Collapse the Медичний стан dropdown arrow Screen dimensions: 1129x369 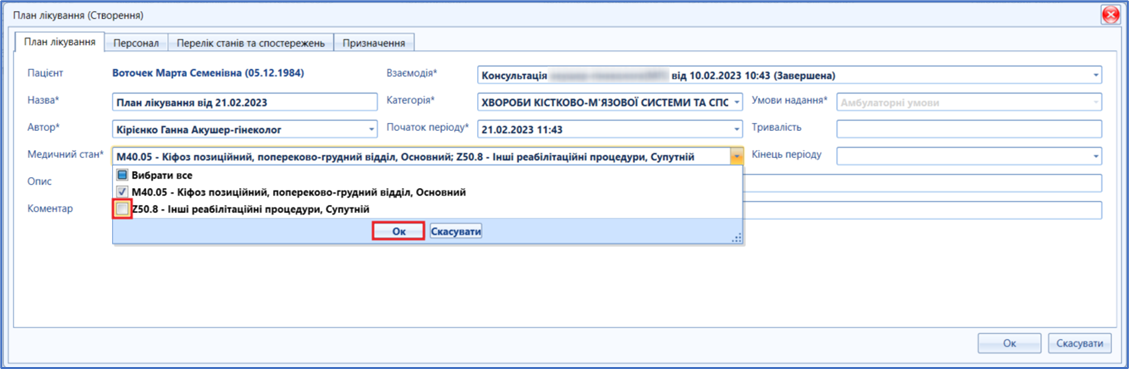coord(737,156)
